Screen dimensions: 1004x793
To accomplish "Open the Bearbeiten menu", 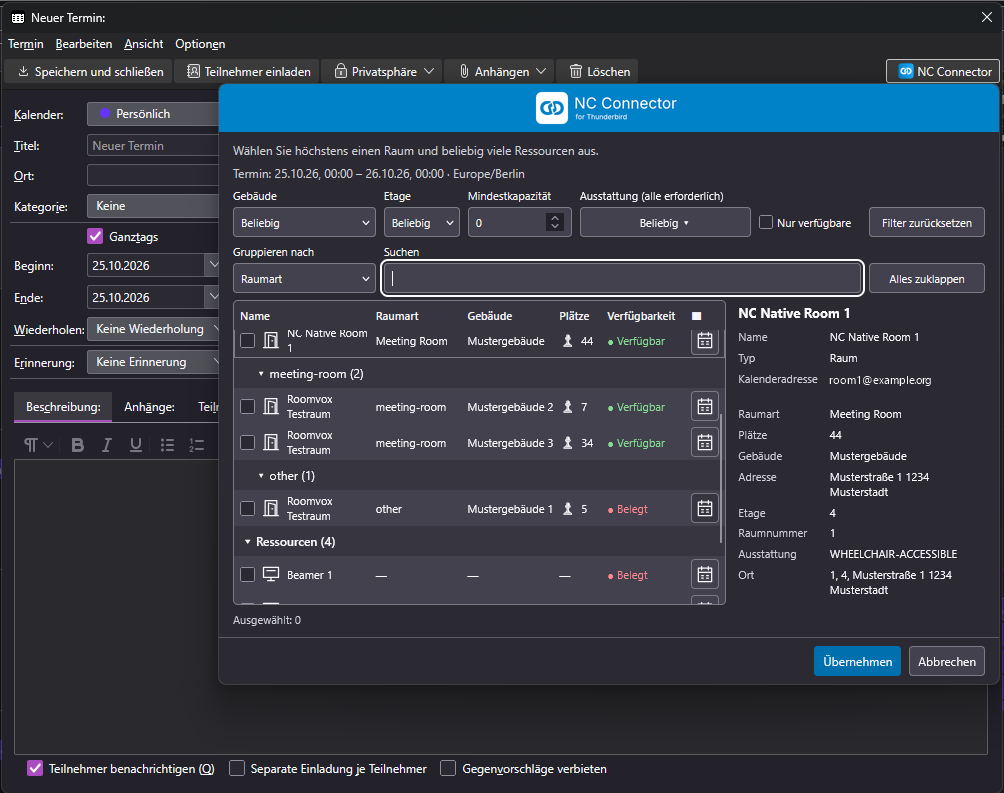I will coord(84,44).
